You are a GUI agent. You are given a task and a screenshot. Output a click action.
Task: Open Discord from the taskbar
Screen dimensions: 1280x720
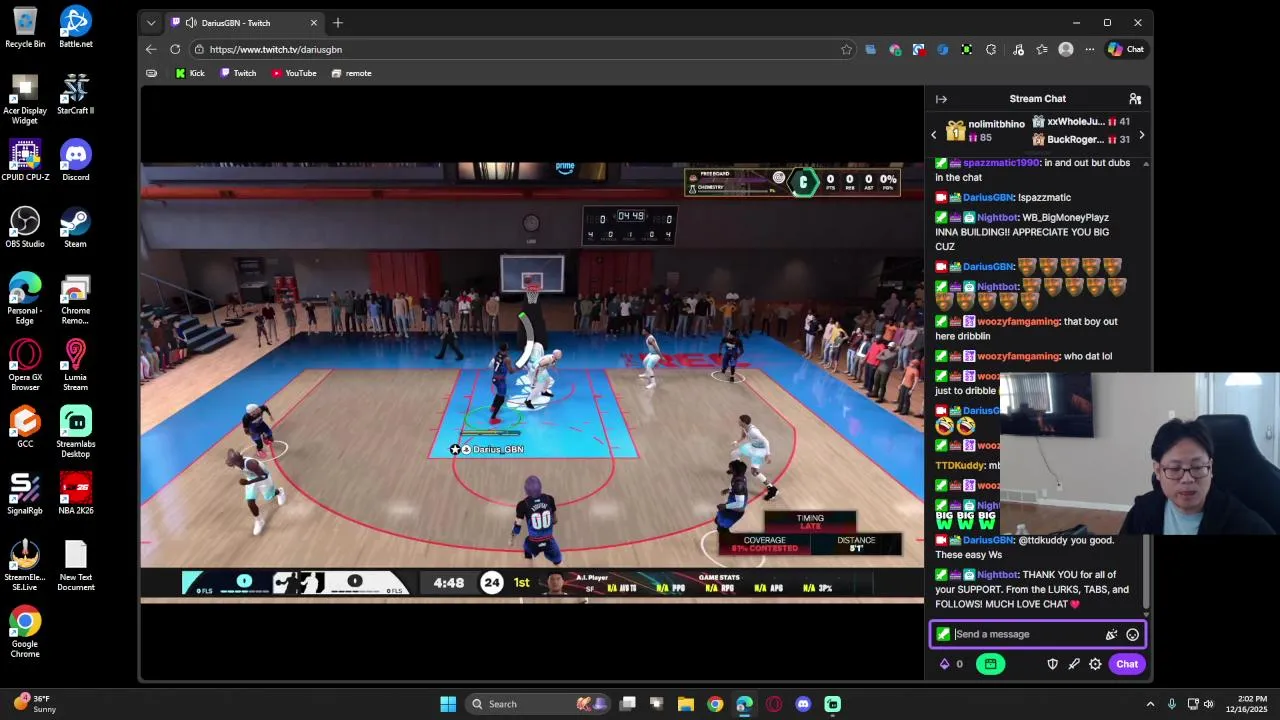(803, 704)
